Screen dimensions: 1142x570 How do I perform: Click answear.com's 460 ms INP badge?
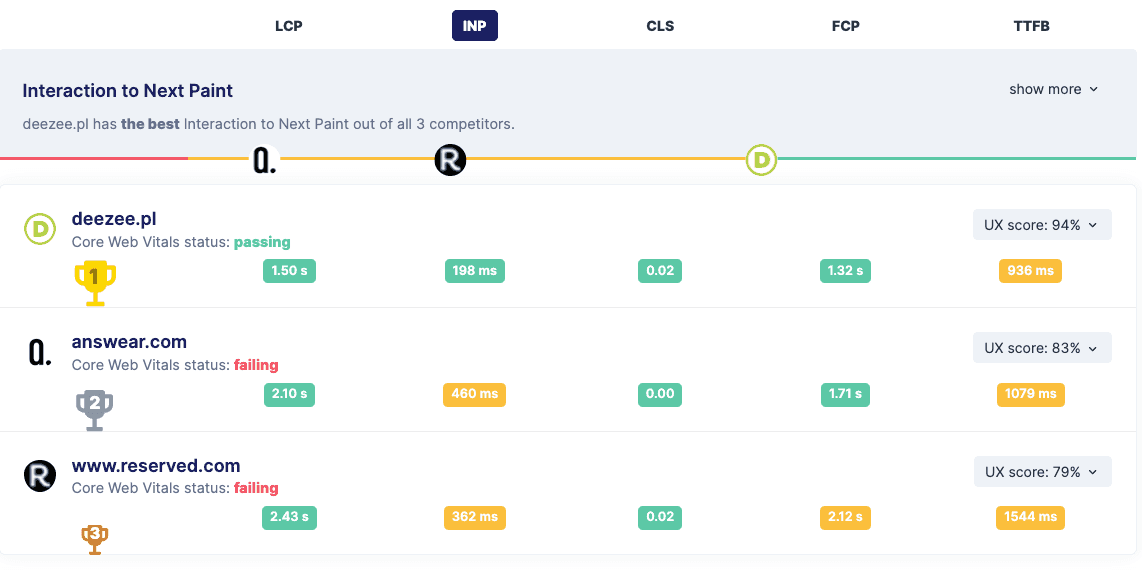point(475,394)
